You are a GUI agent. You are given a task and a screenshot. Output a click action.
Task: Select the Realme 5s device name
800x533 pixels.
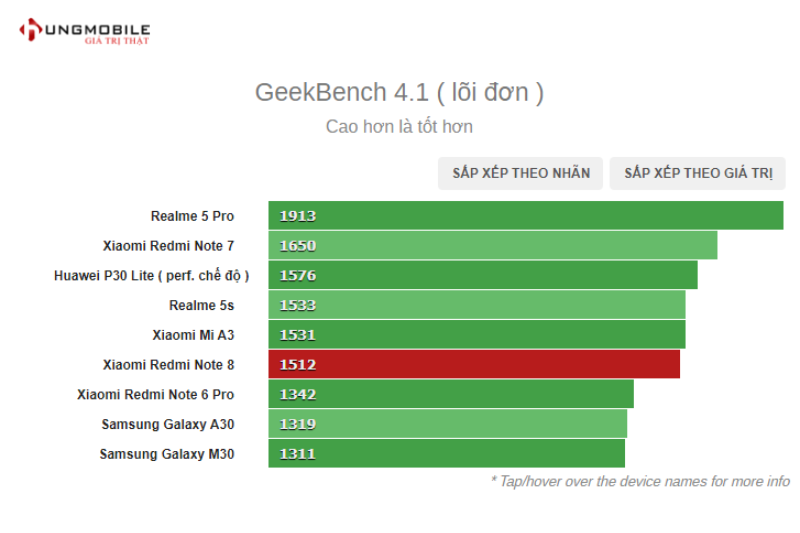[201, 305]
